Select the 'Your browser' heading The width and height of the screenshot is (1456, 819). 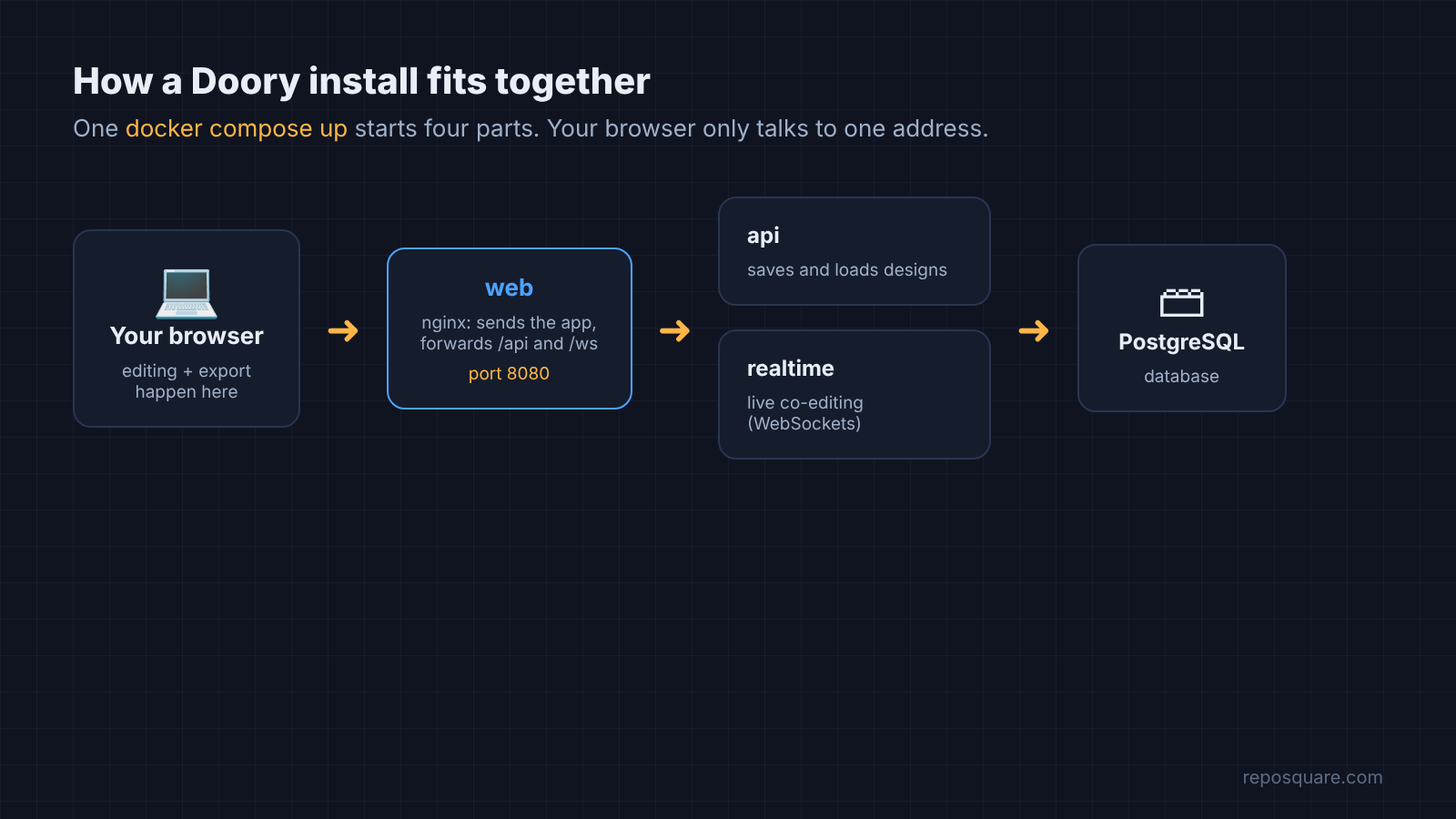click(187, 336)
